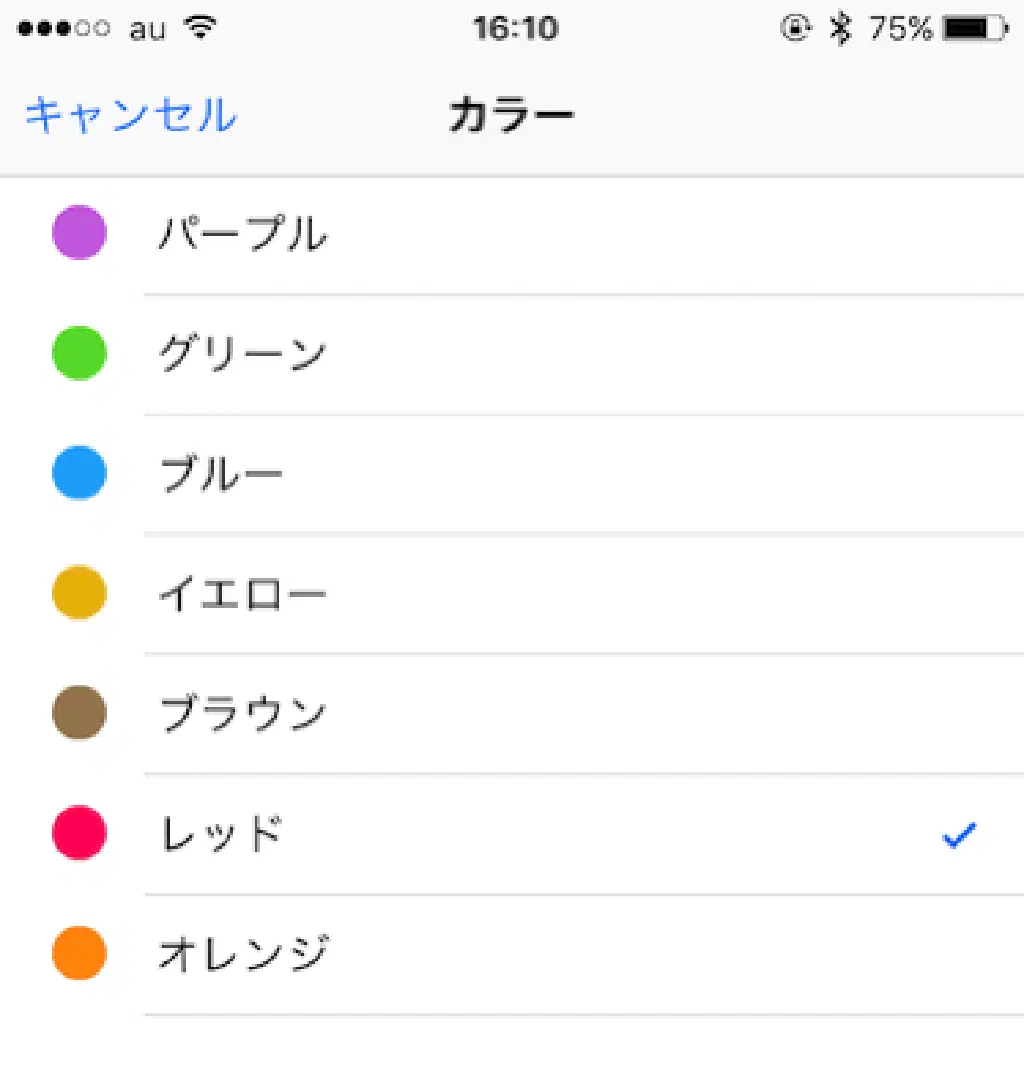Choose the グリーン option text
This screenshot has height=1079, width=1024.
(x=243, y=355)
